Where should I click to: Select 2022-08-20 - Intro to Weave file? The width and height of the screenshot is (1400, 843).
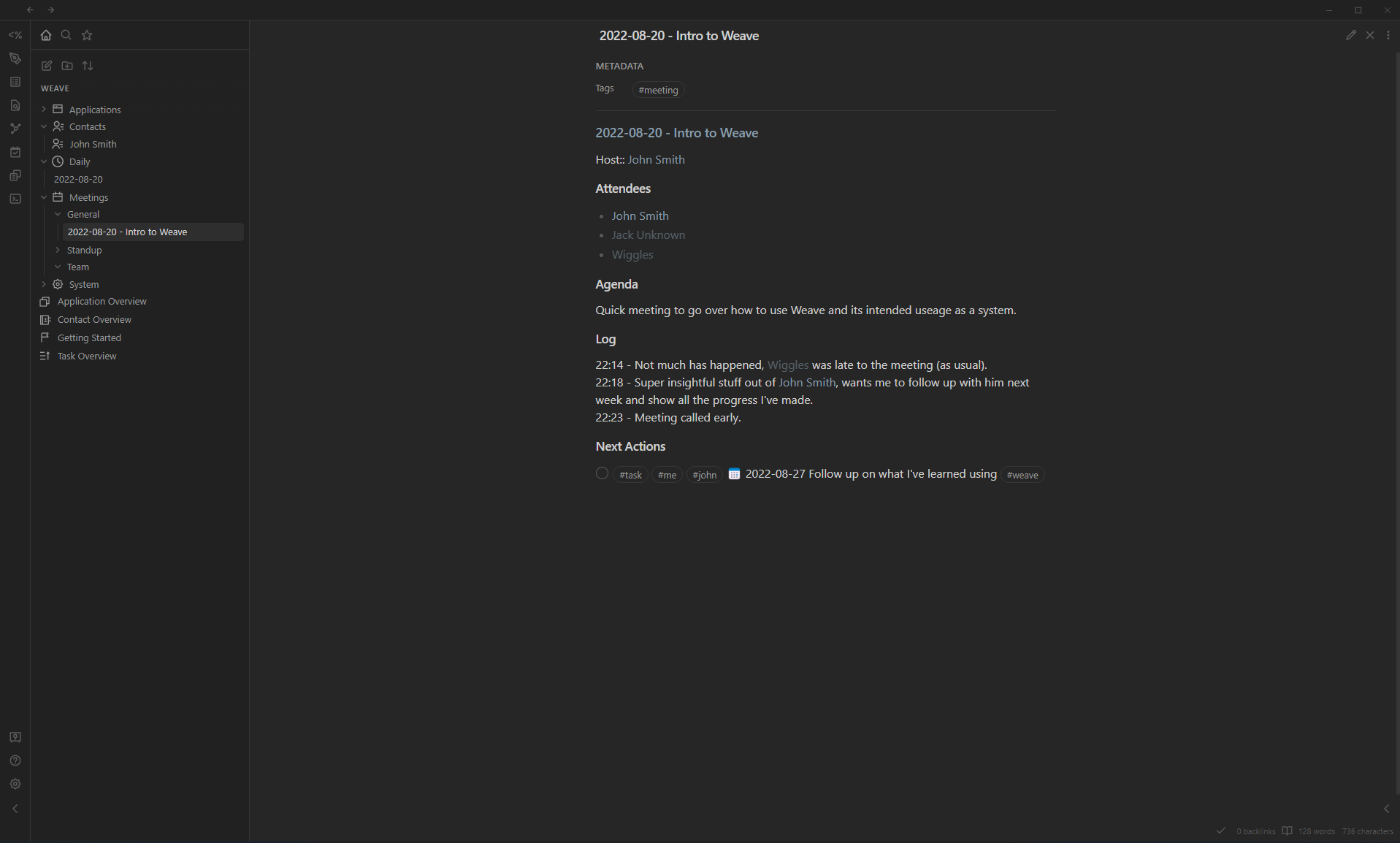(153, 232)
